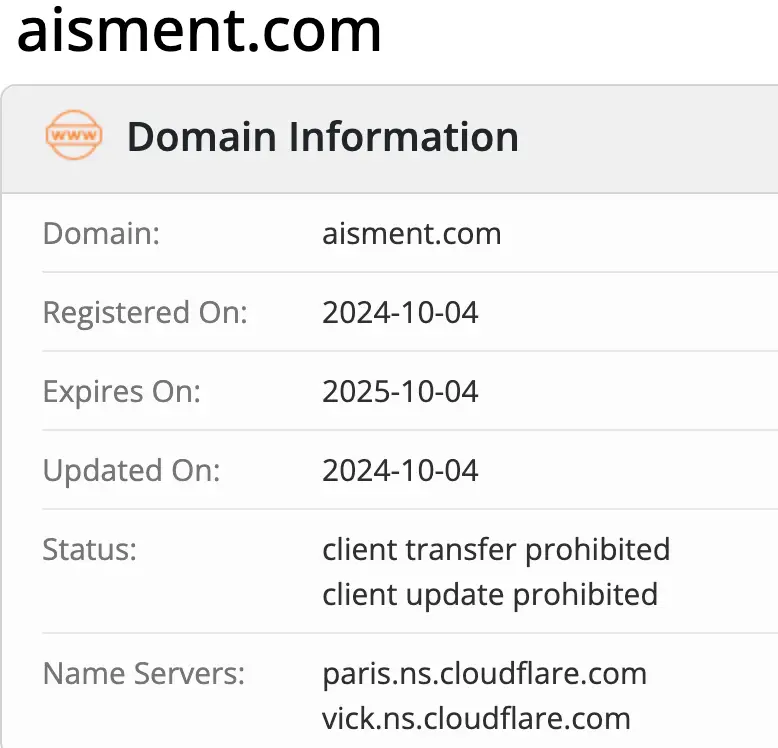Click the Domain: label
This screenshot has height=748, width=778.
pyautogui.click(x=101, y=234)
